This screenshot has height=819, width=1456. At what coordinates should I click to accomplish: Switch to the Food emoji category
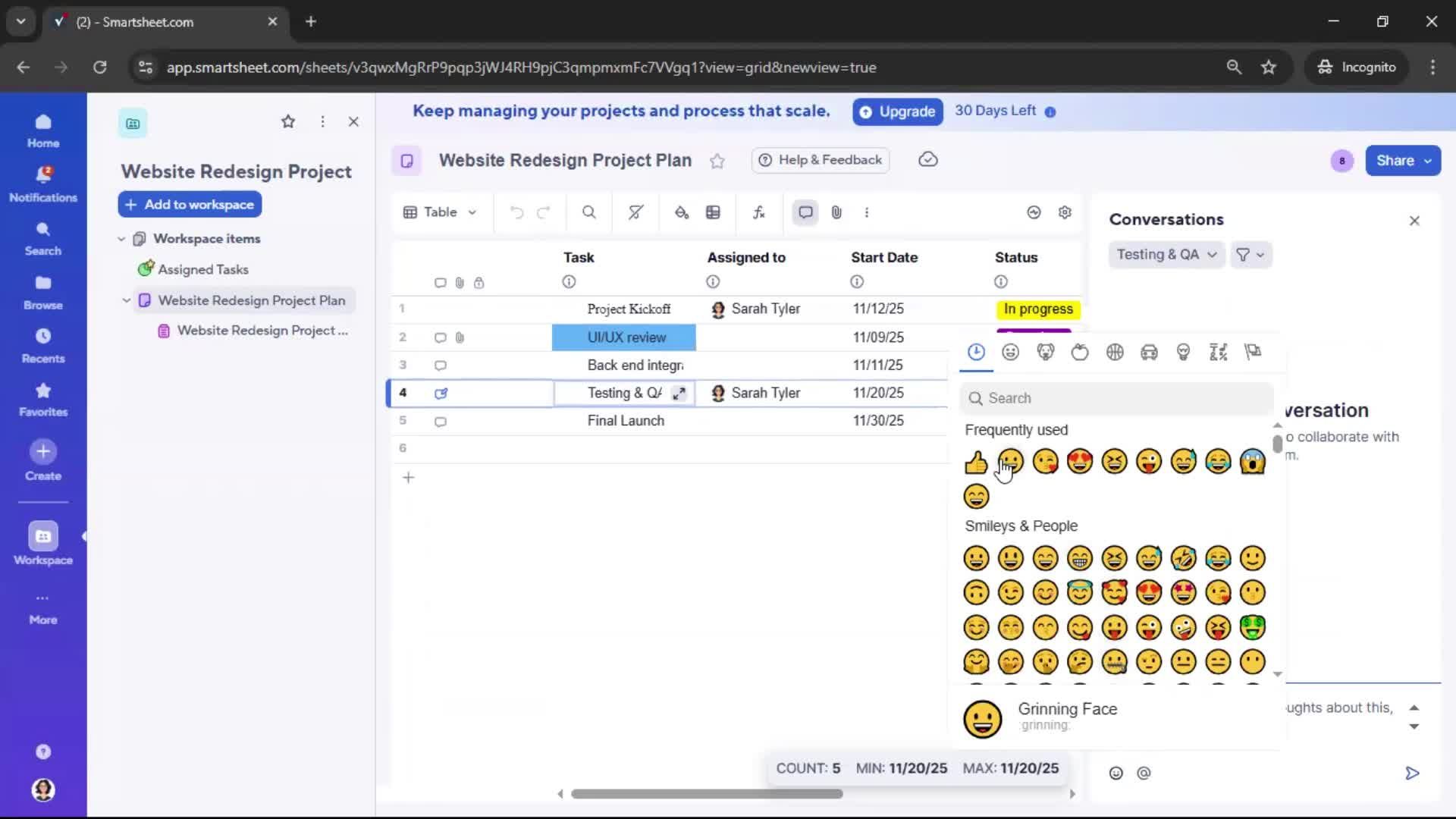pyautogui.click(x=1080, y=352)
